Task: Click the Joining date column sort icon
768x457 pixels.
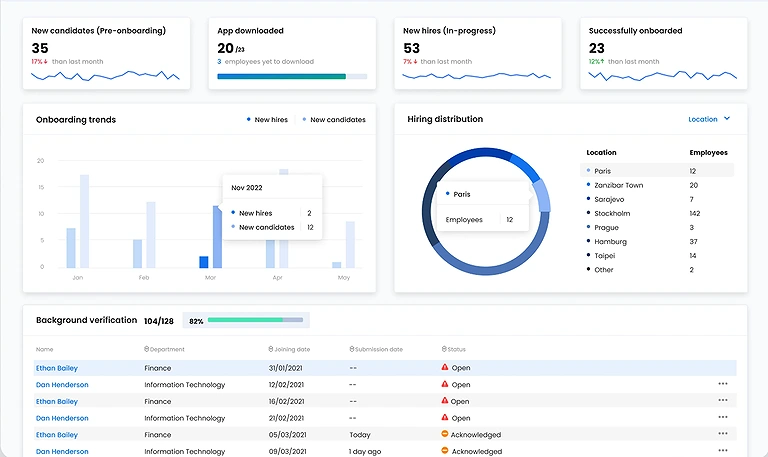Action: (x=271, y=349)
